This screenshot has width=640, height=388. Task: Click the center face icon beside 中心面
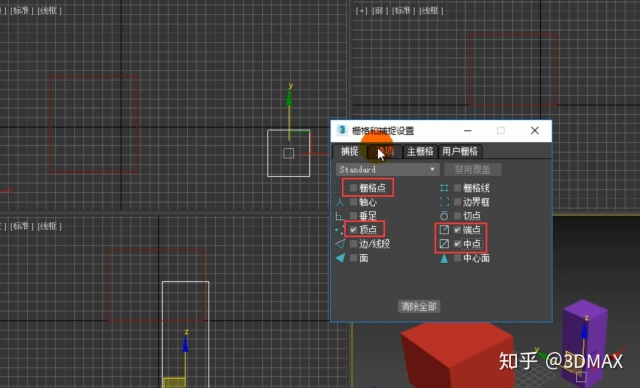(444, 258)
